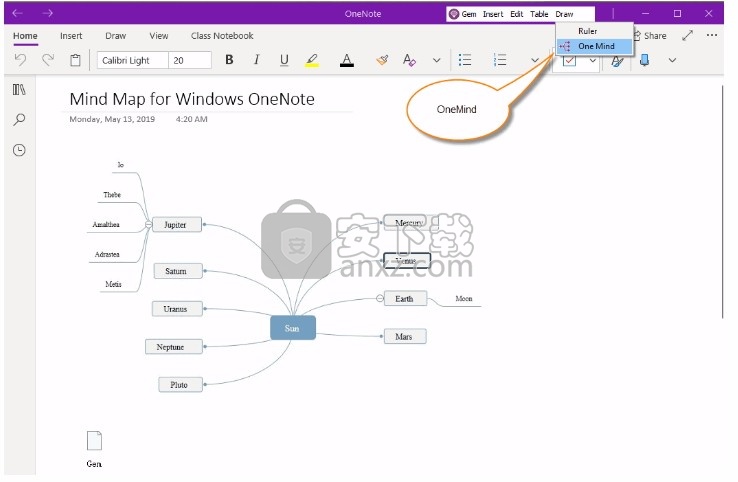Click the Moon leaf label
The height and width of the screenshot is (482, 738).
point(464,298)
